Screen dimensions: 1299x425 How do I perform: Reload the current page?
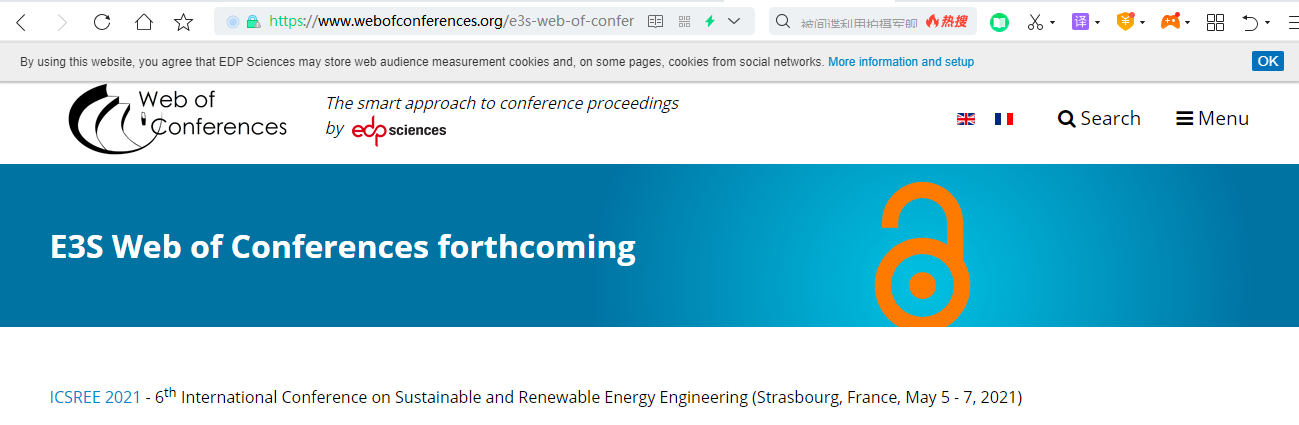click(x=102, y=21)
